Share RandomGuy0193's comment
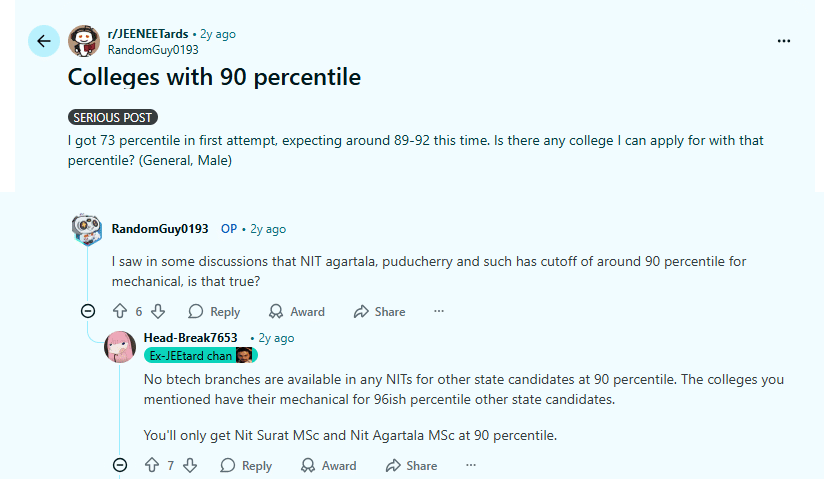The width and height of the screenshot is (828, 486). [379, 311]
